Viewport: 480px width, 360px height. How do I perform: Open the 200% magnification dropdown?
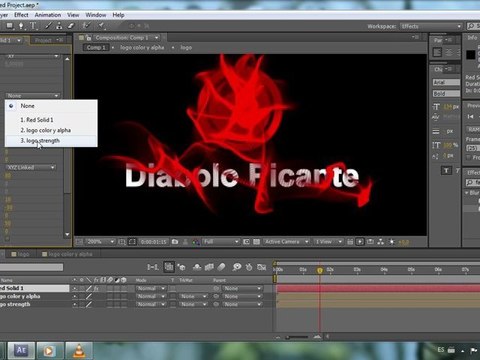coord(100,242)
